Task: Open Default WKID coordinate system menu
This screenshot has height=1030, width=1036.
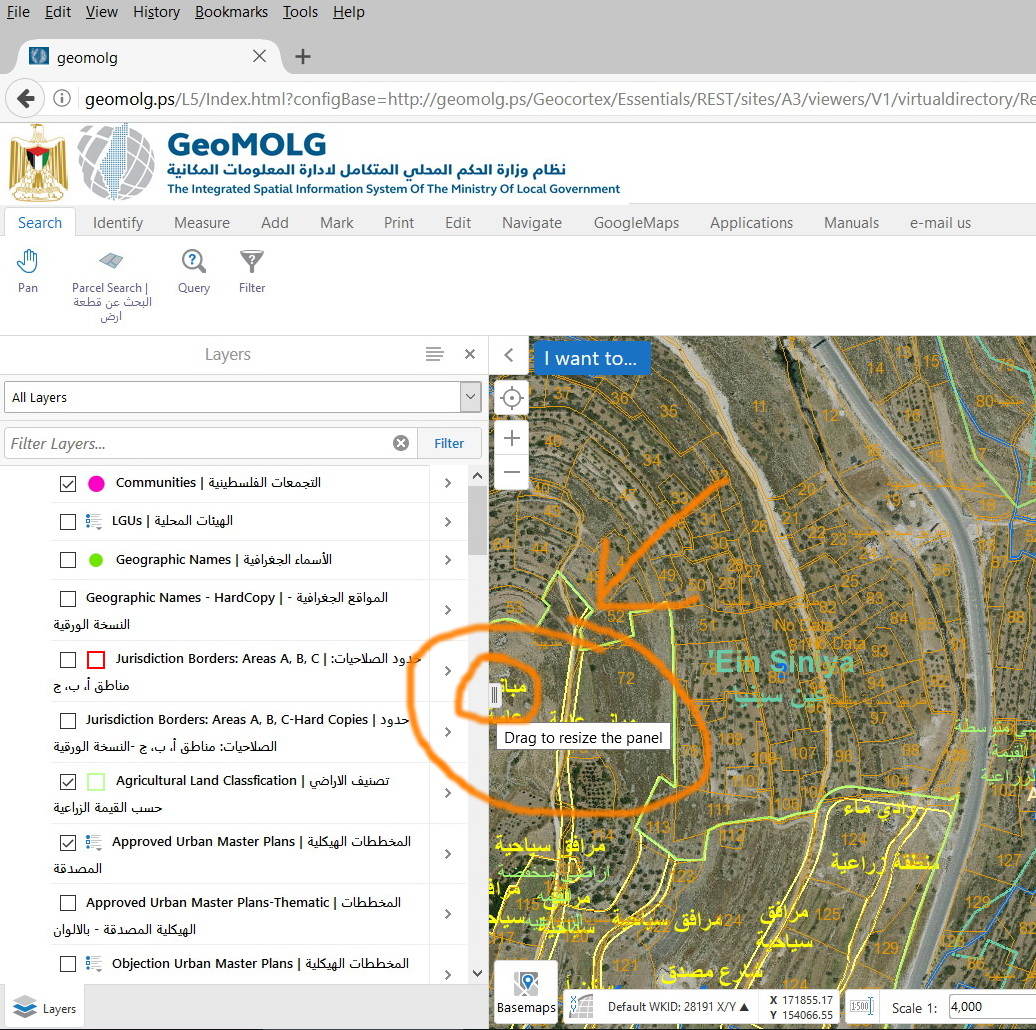Action: coord(678,1007)
